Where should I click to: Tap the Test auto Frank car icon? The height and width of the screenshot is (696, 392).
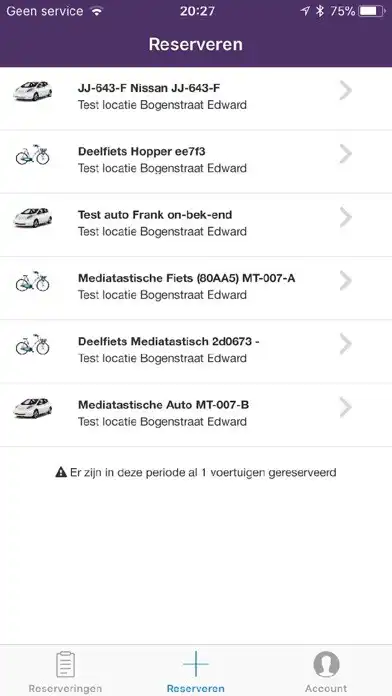[32, 218]
